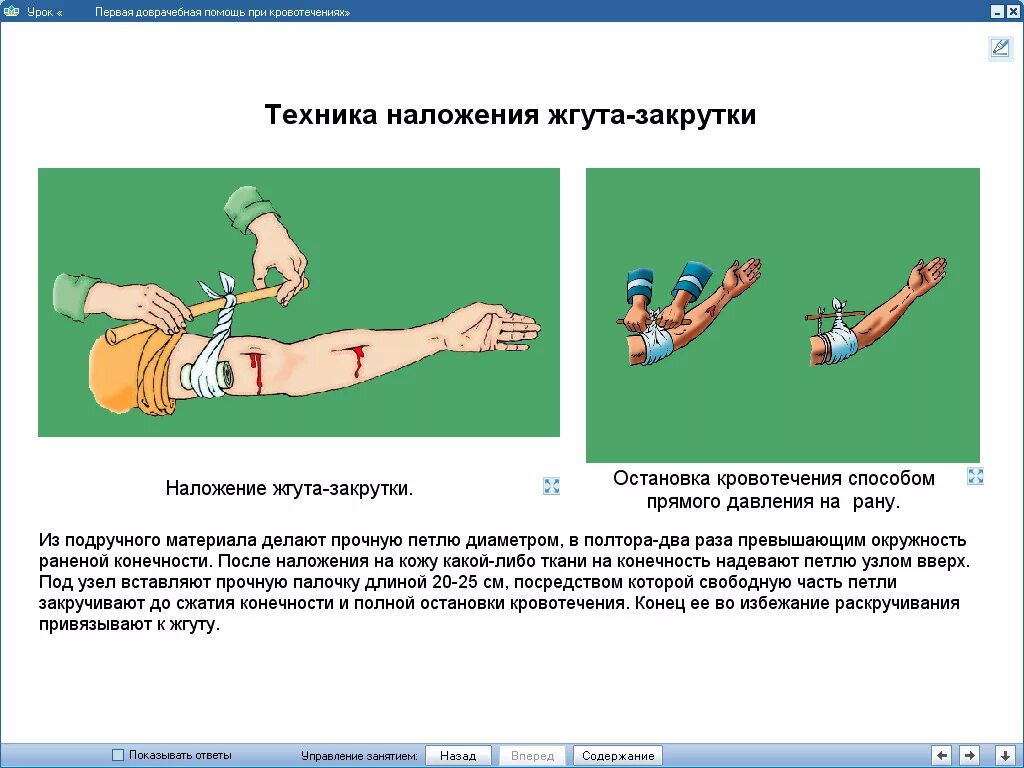
Task: Enable the 'Показывать ответы' checkbox
Action: [118, 755]
